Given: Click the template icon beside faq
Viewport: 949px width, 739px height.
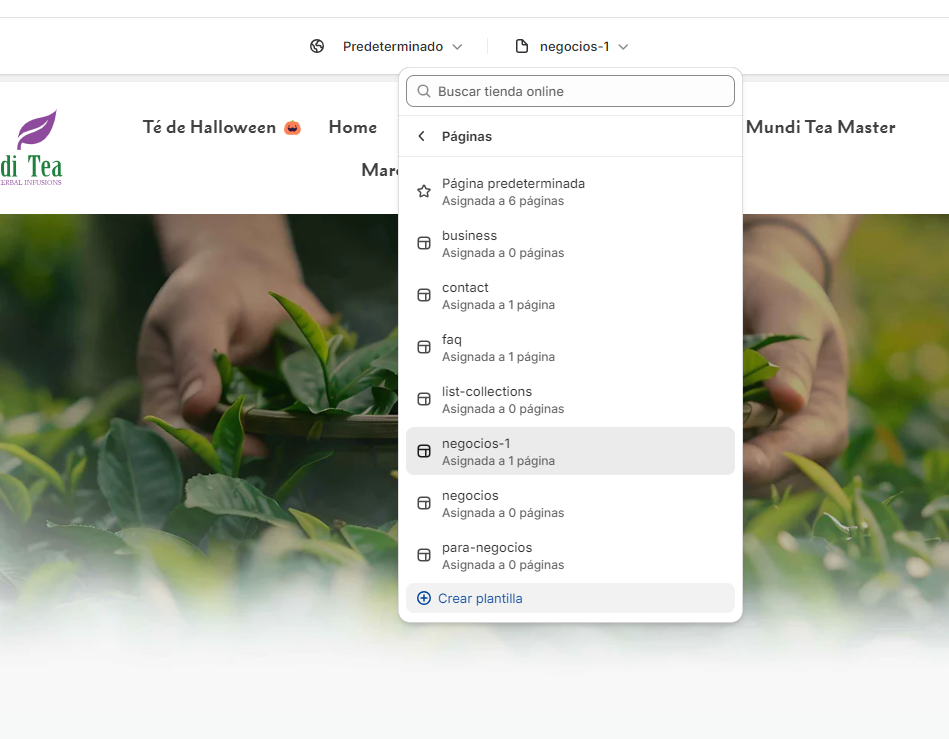Looking at the screenshot, I should pyautogui.click(x=424, y=347).
